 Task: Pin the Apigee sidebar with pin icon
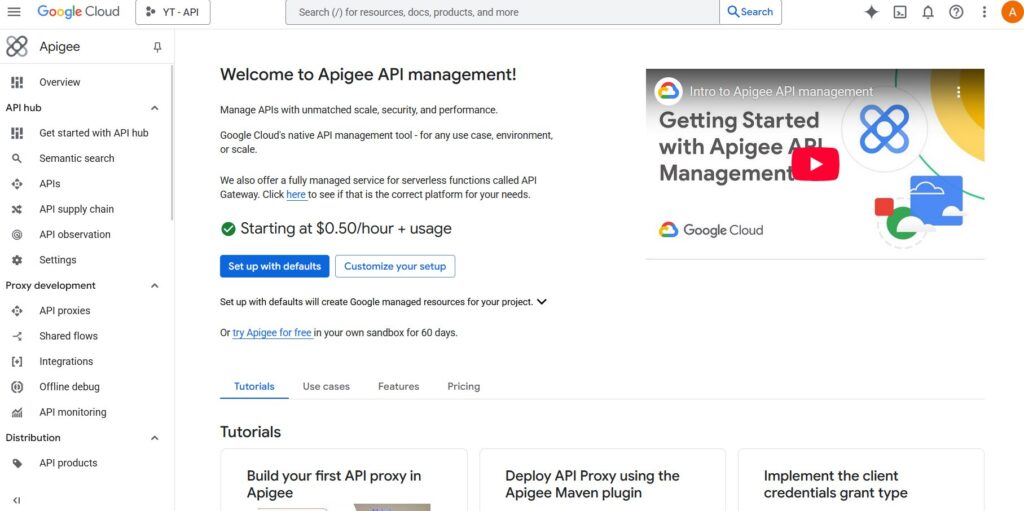pyautogui.click(x=157, y=47)
